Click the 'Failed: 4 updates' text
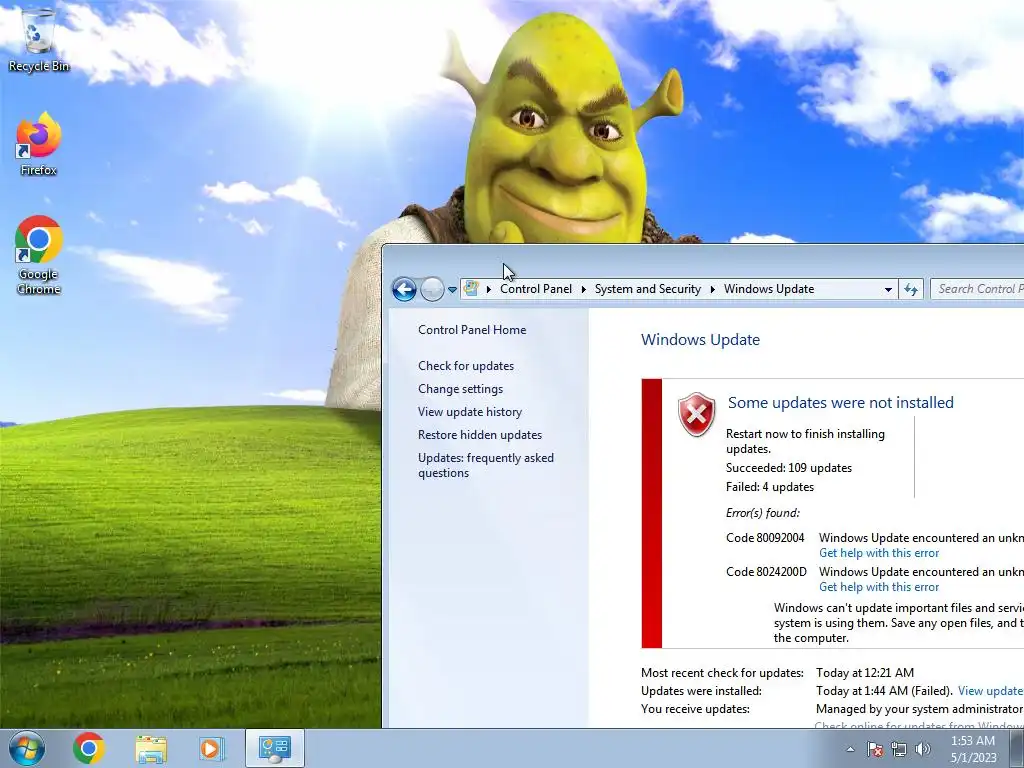The height and width of the screenshot is (768, 1024). (x=770, y=487)
